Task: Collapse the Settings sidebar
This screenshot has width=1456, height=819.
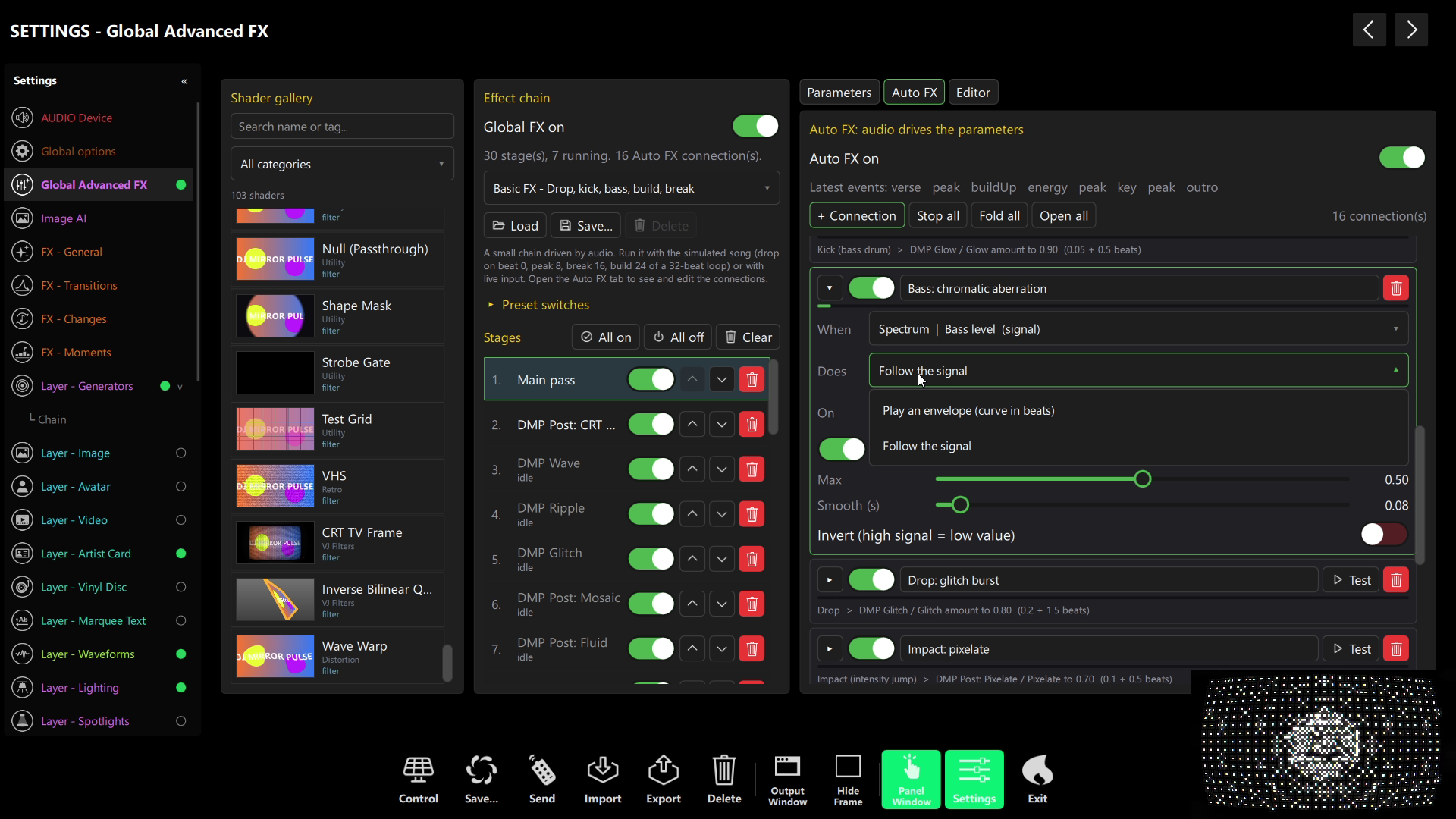Action: pos(184,81)
